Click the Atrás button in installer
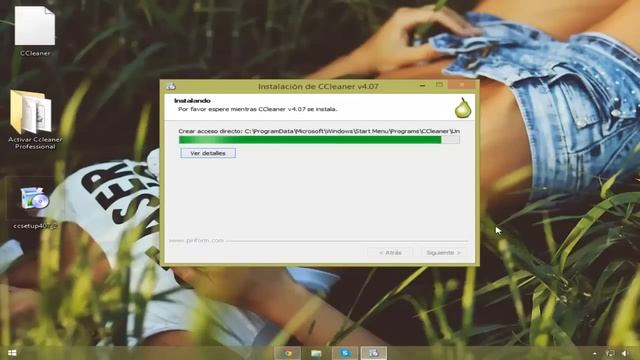This screenshot has width=640, height=360. tap(390, 253)
